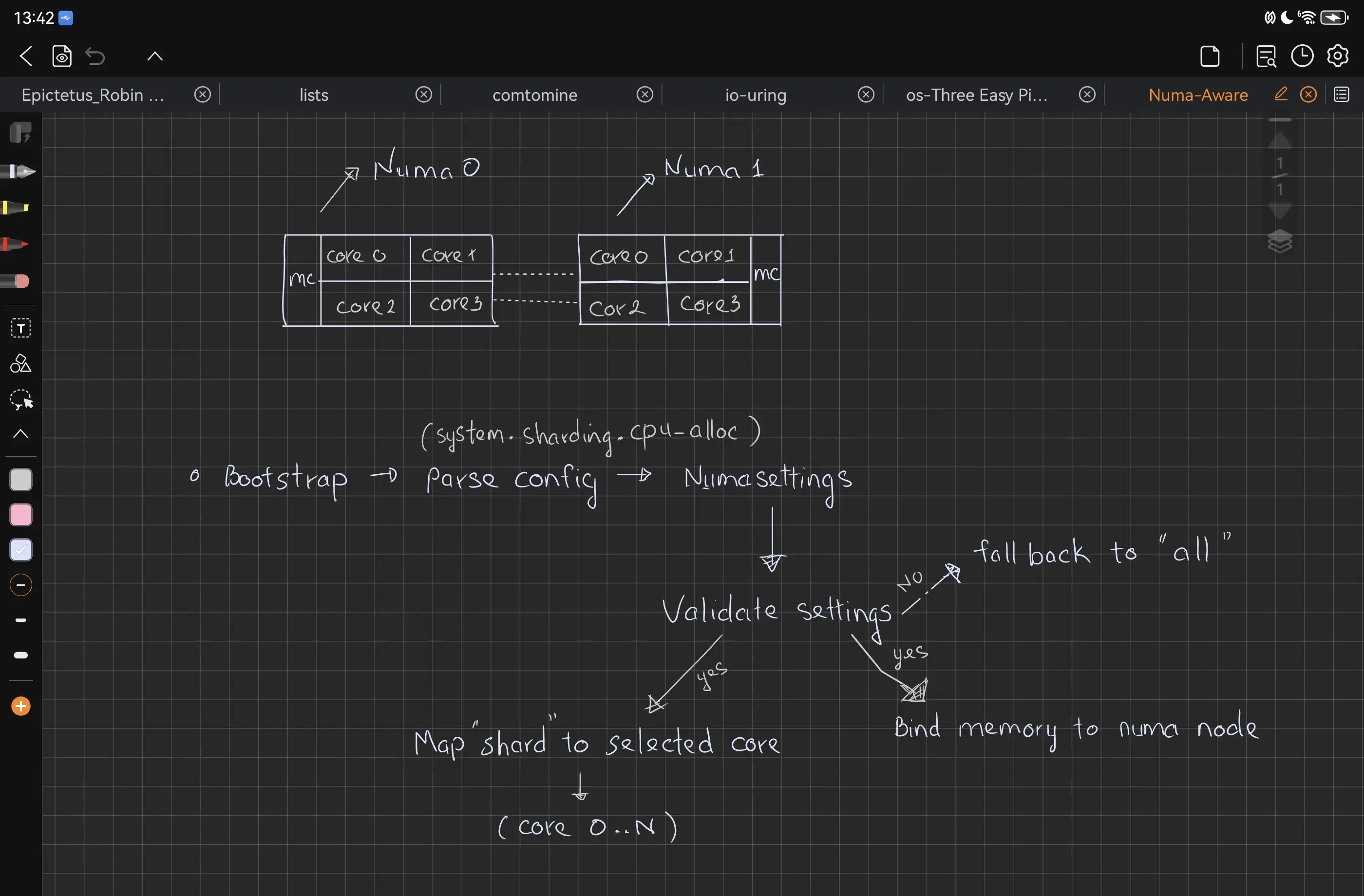Switch to the os-Three Easy Pi tab
Screen dimensions: 1364x896
977,94
